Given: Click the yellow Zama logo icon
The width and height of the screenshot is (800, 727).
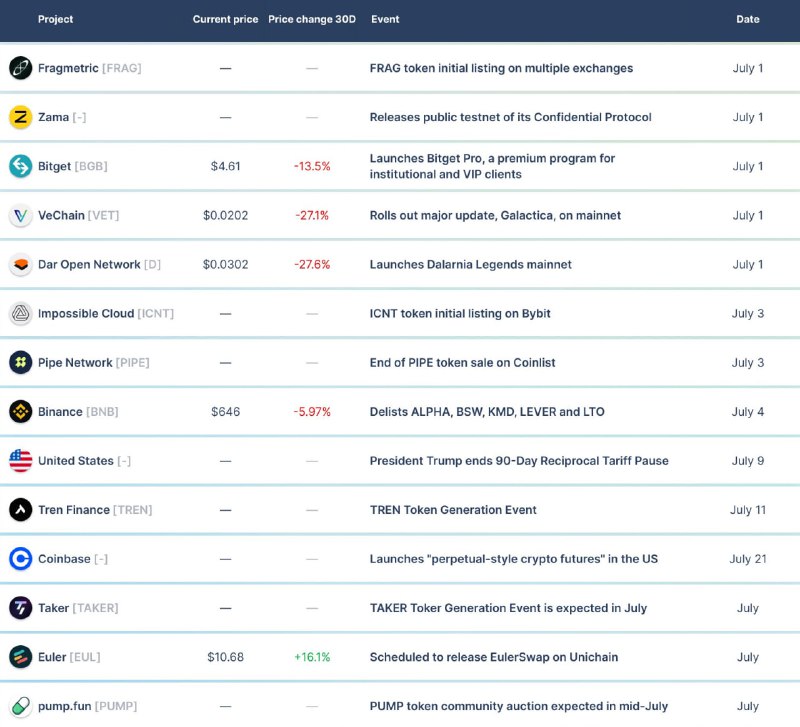Looking at the screenshot, I should coord(20,117).
